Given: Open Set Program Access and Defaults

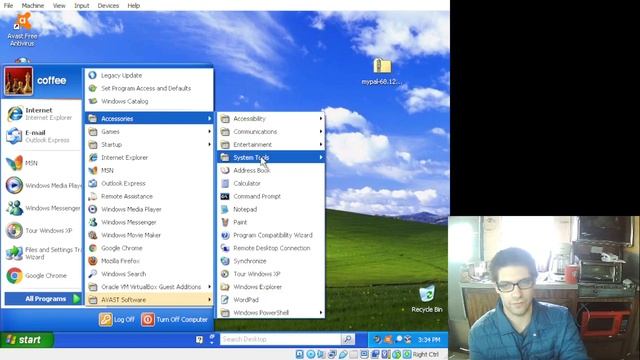Looking at the screenshot, I should pyautogui.click(x=149, y=88).
